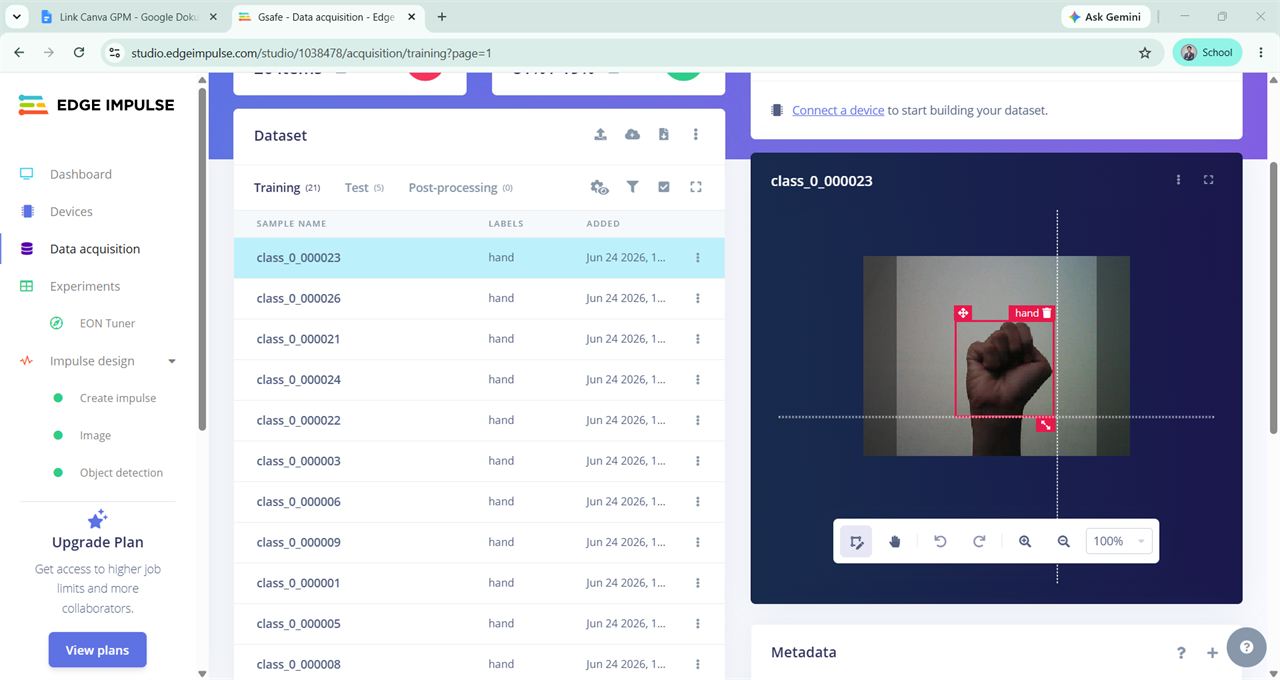Open the class_0_000023 preview three-dot menu

point(1179,180)
